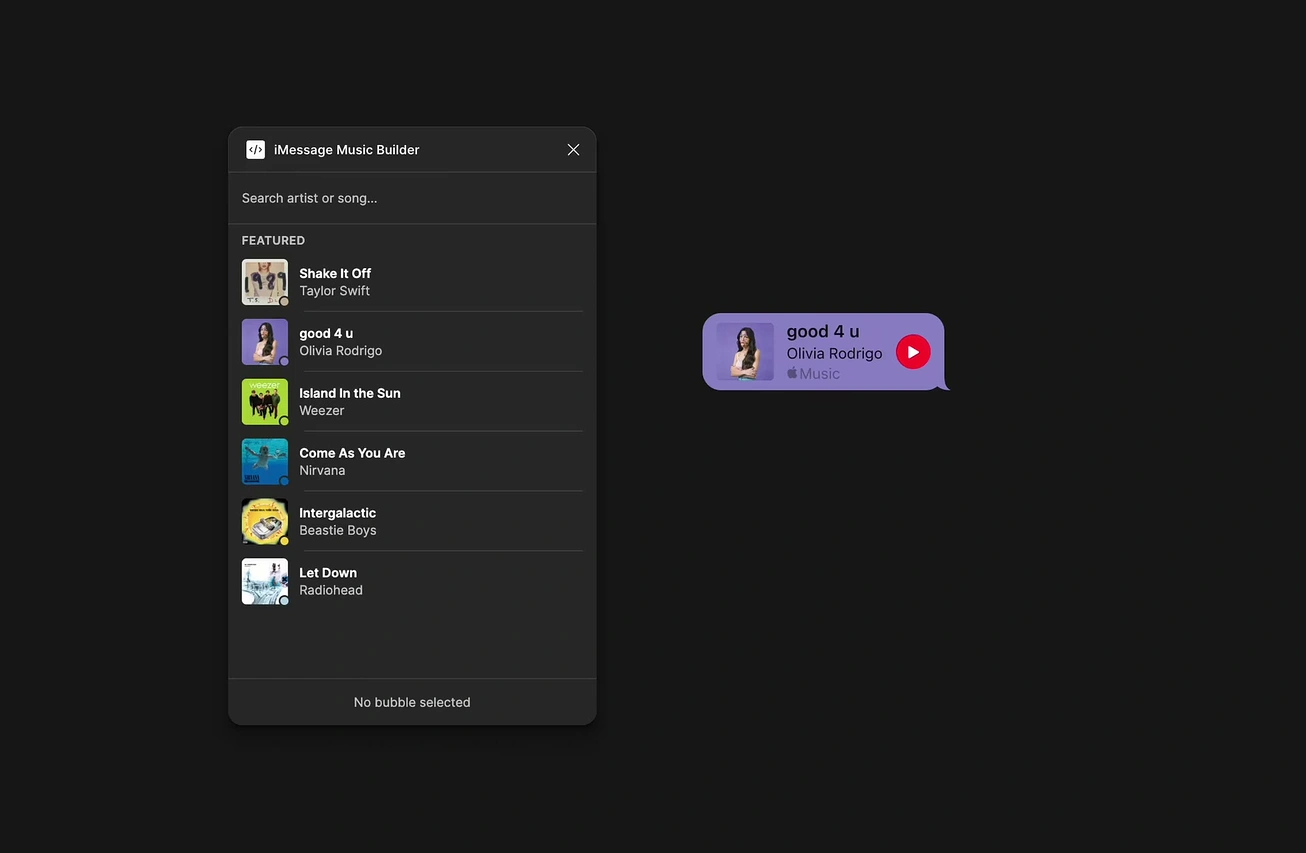Click the album art in the message bubble
Image resolution: width=1306 pixels, height=853 pixels.
(745, 352)
